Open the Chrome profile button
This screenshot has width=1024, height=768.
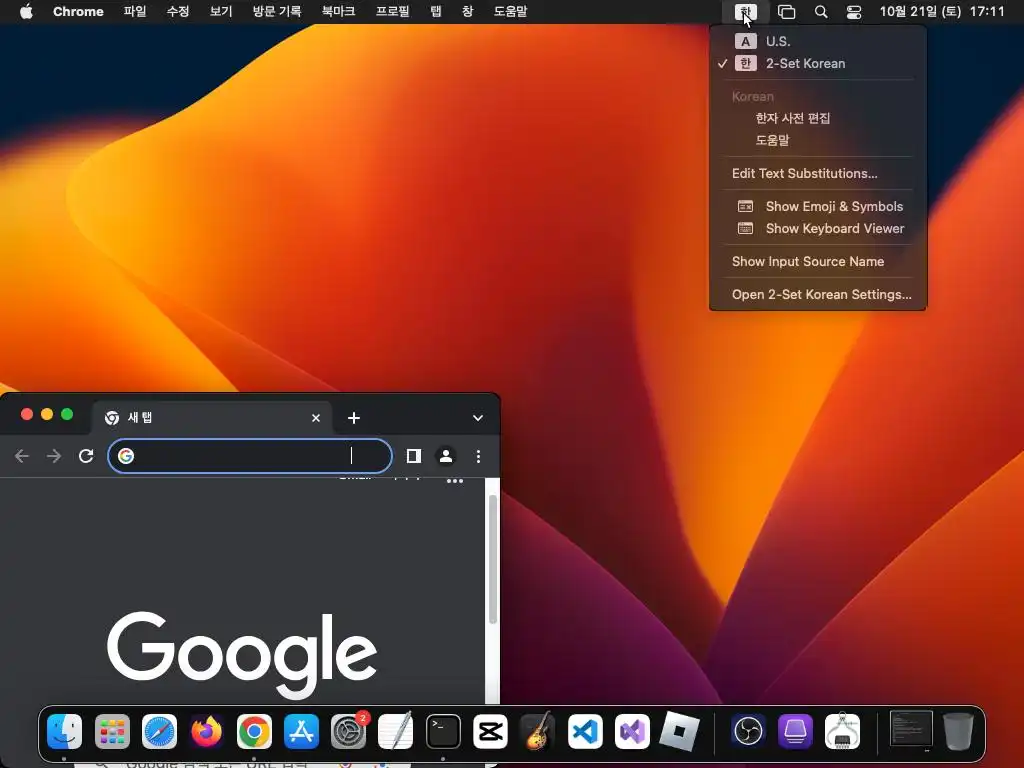pos(446,456)
